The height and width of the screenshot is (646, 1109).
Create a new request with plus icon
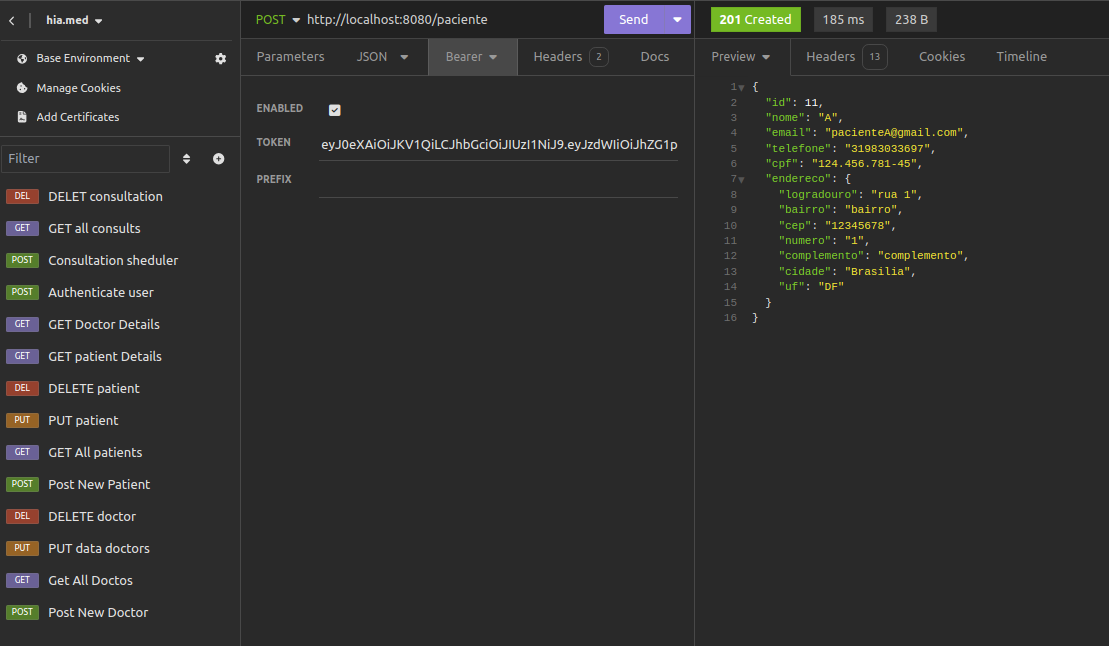219,158
